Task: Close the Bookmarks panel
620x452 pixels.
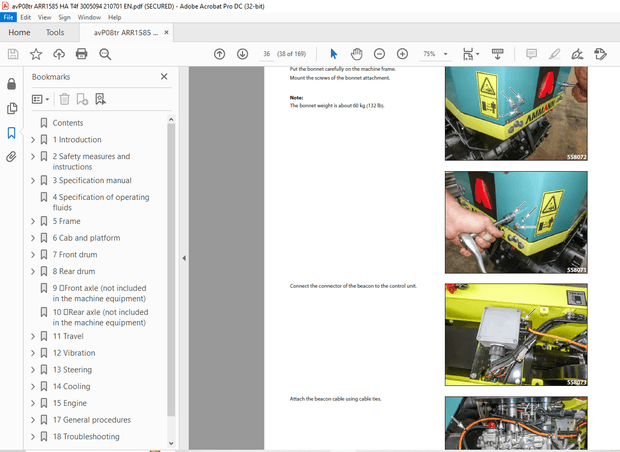Action: [164, 76]
